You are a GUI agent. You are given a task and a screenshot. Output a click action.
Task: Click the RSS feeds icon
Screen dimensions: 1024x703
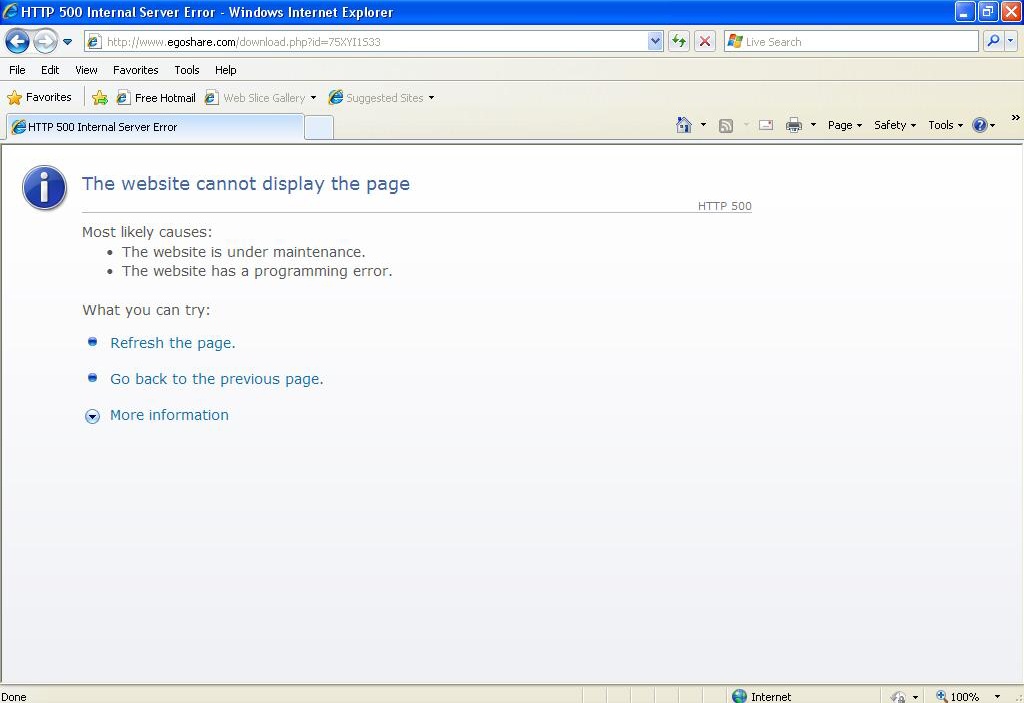point(726,125)
